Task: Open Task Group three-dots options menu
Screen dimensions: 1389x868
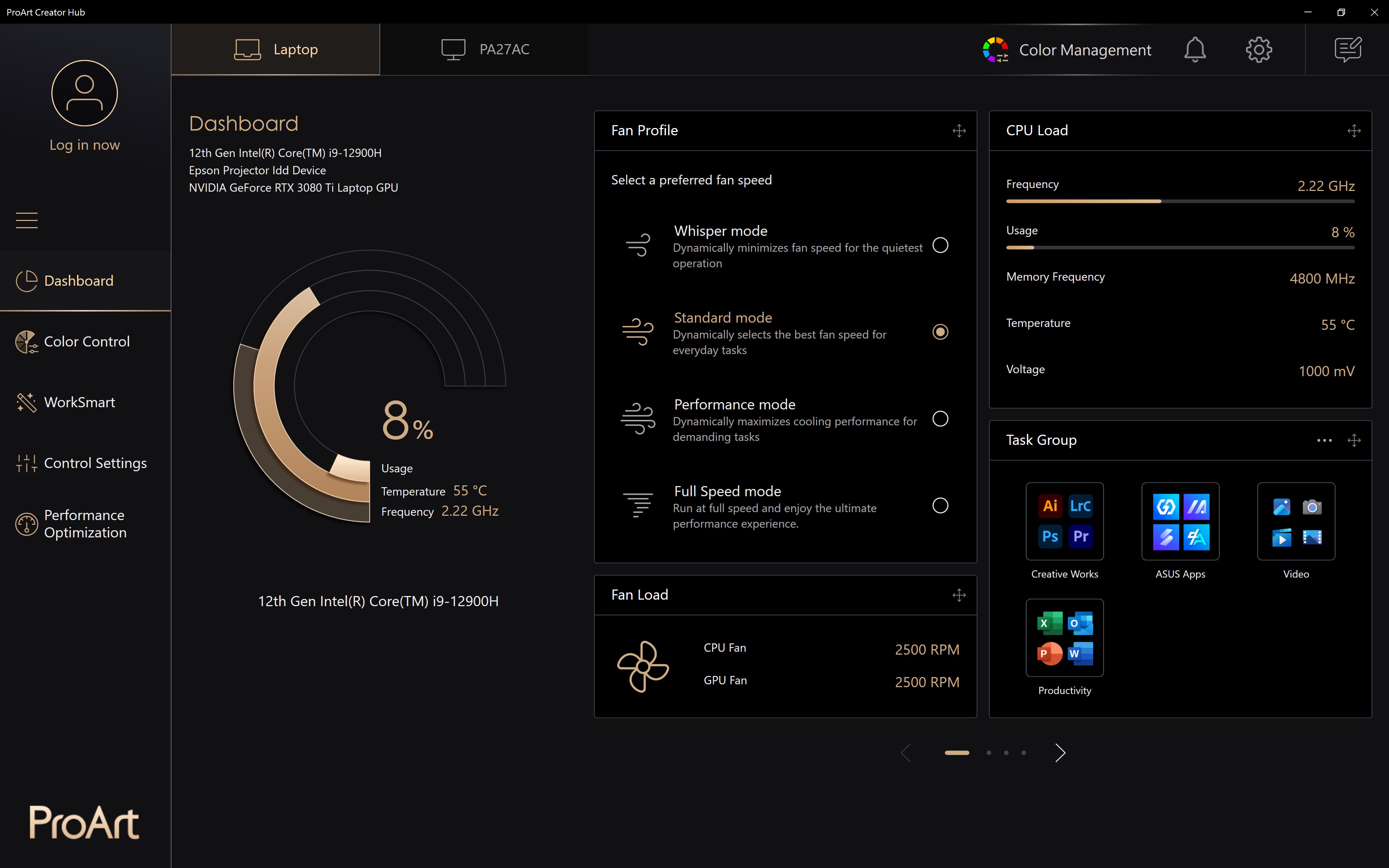Action: 1324,440
